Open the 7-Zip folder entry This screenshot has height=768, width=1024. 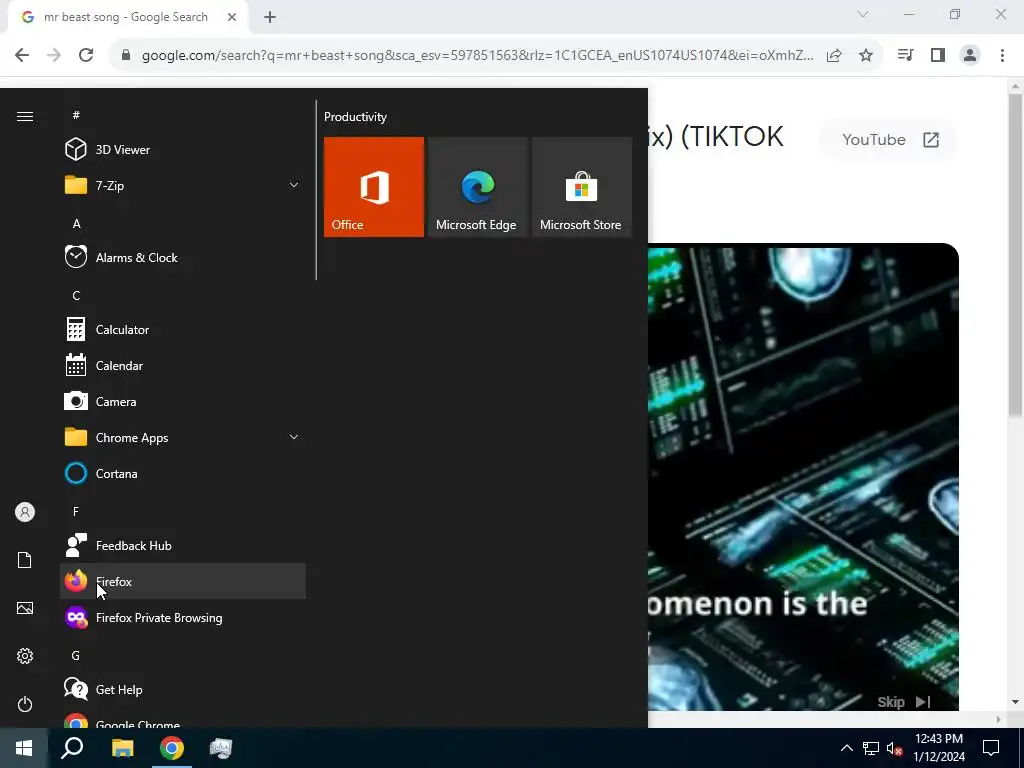coord(182,185)
